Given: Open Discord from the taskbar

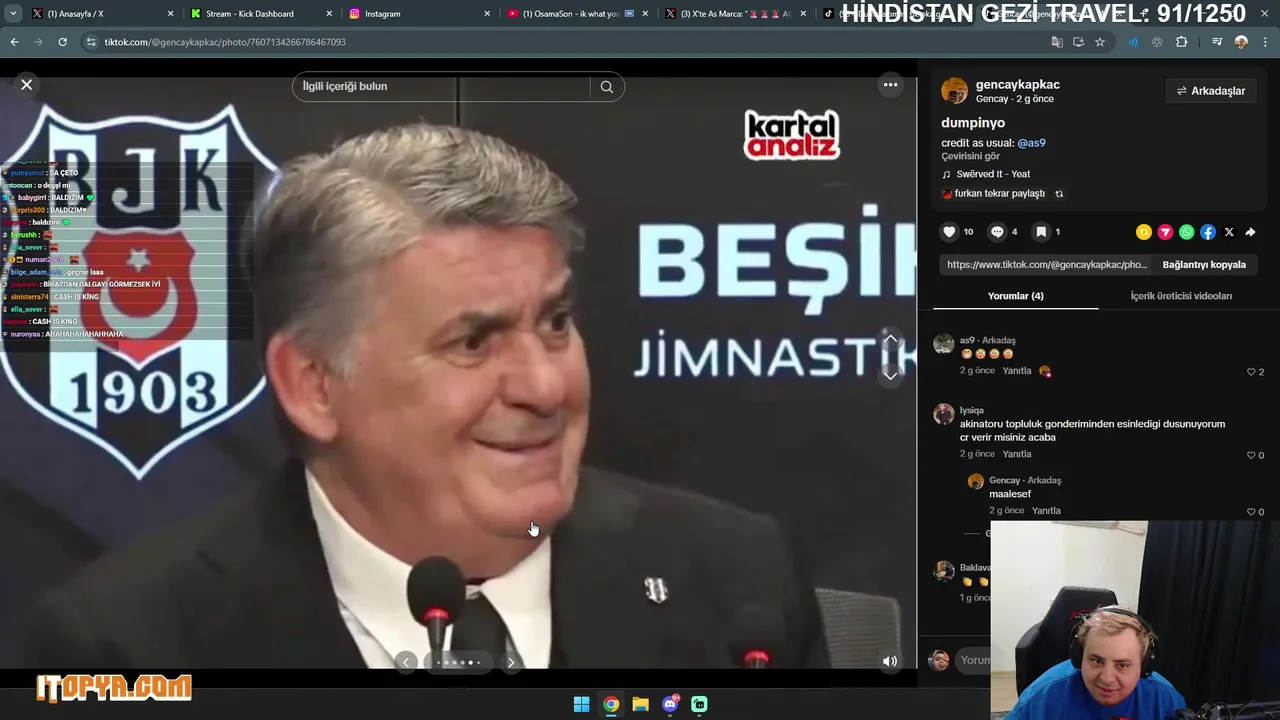Looking at the screenshot, I should point(670,704).
